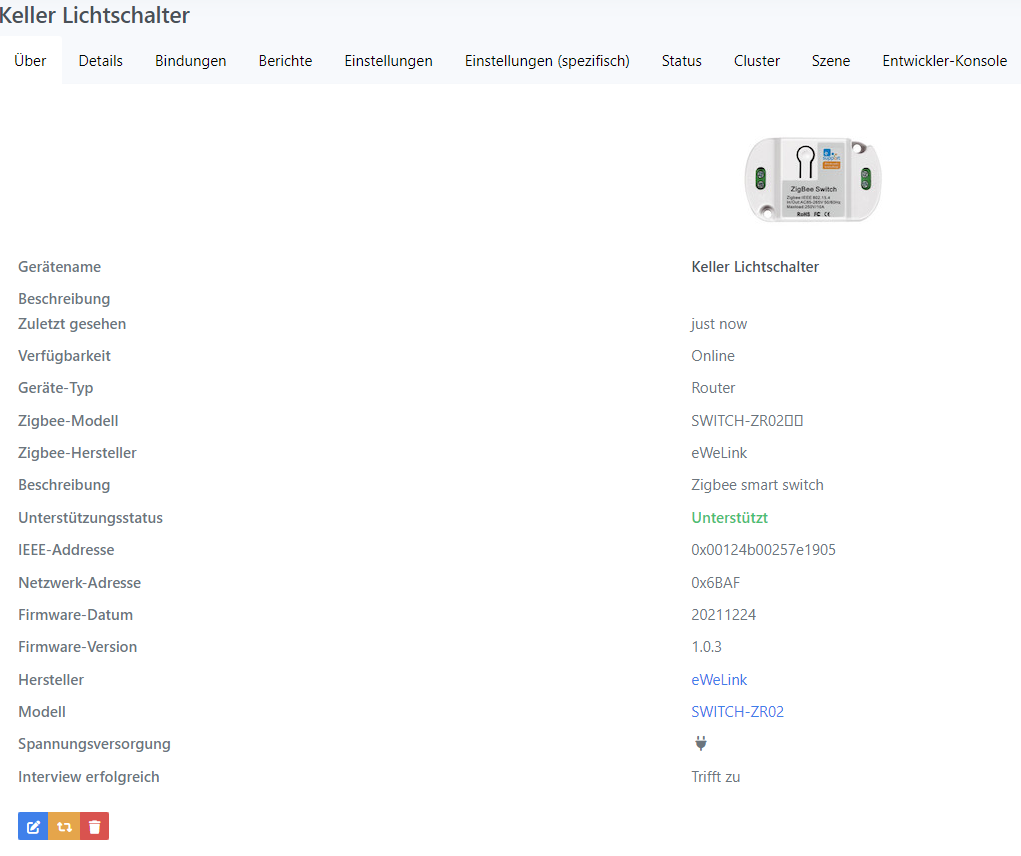The image size is (1021, 856).
Task: Click the red trash delete device icon
Action: (x=94, y=826)
